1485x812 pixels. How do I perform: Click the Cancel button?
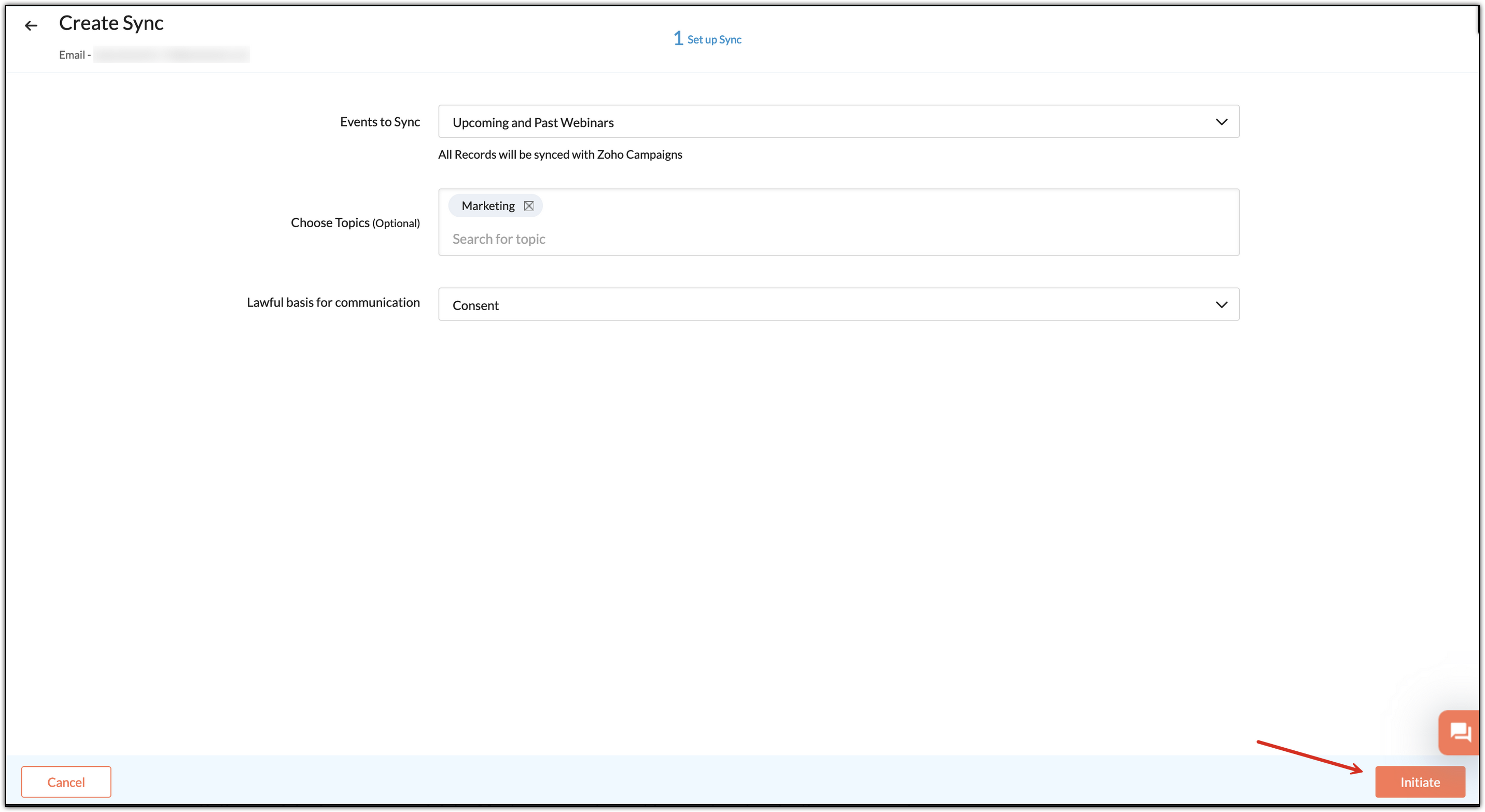pyautogui.click(x=66, y=782)
